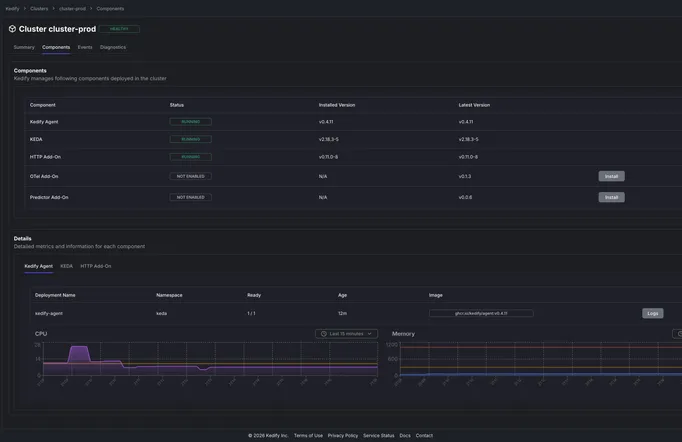Click RUNNING status badge of KEDA row
Viewport: 682px width, 442px height.
pyautogui.click(x=191, y=139)
